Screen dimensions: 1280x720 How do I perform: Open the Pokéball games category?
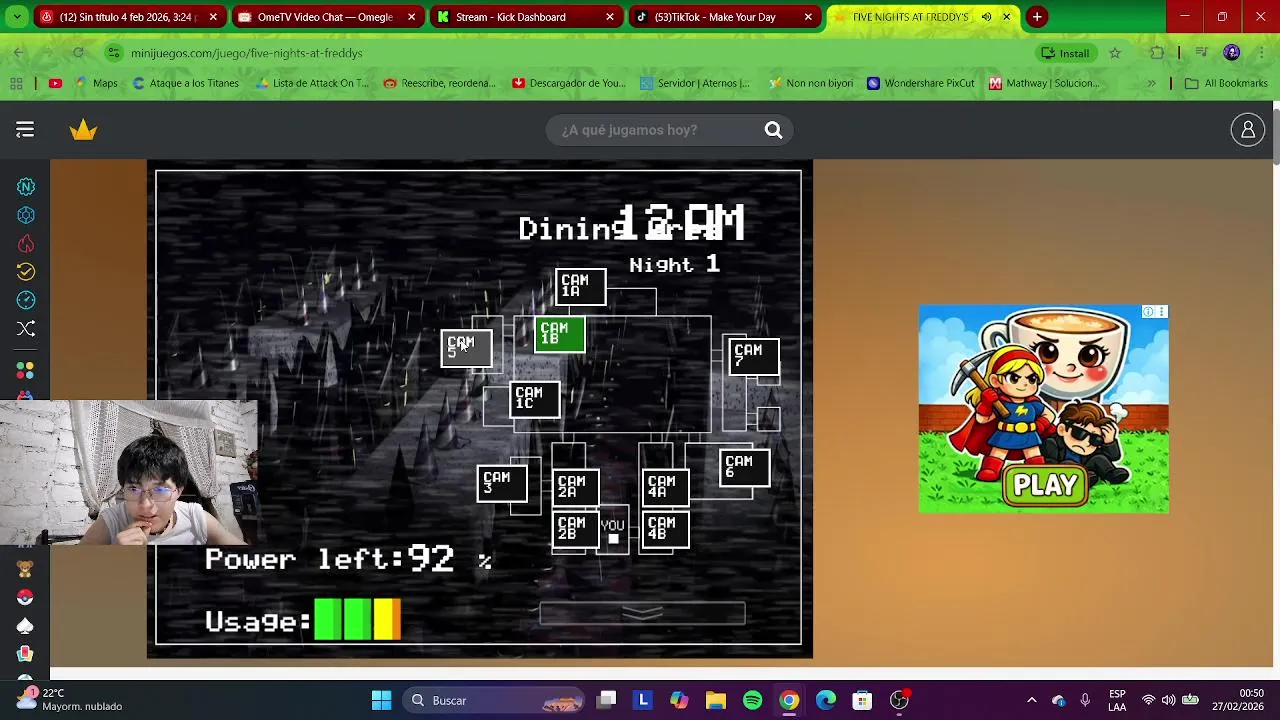coord(26,597)
